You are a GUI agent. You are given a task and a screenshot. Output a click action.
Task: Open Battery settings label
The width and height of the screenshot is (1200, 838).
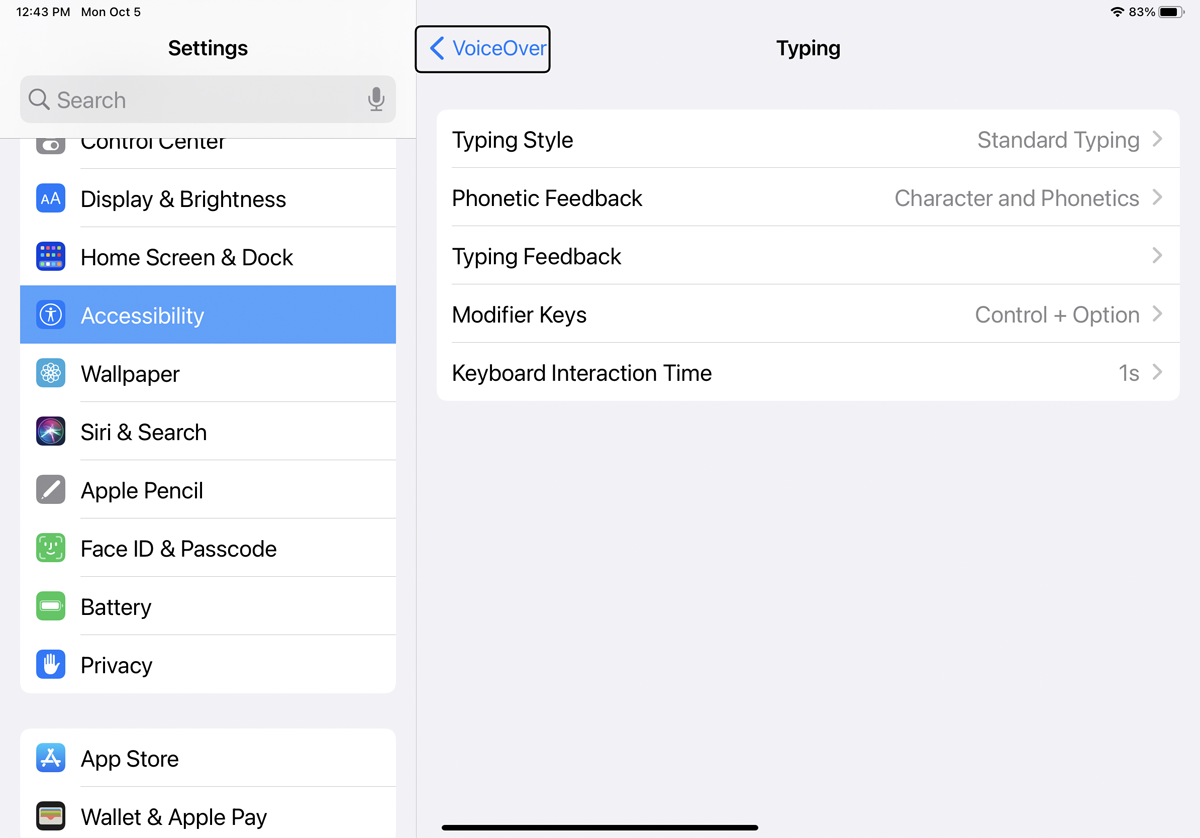click(116, 607)
